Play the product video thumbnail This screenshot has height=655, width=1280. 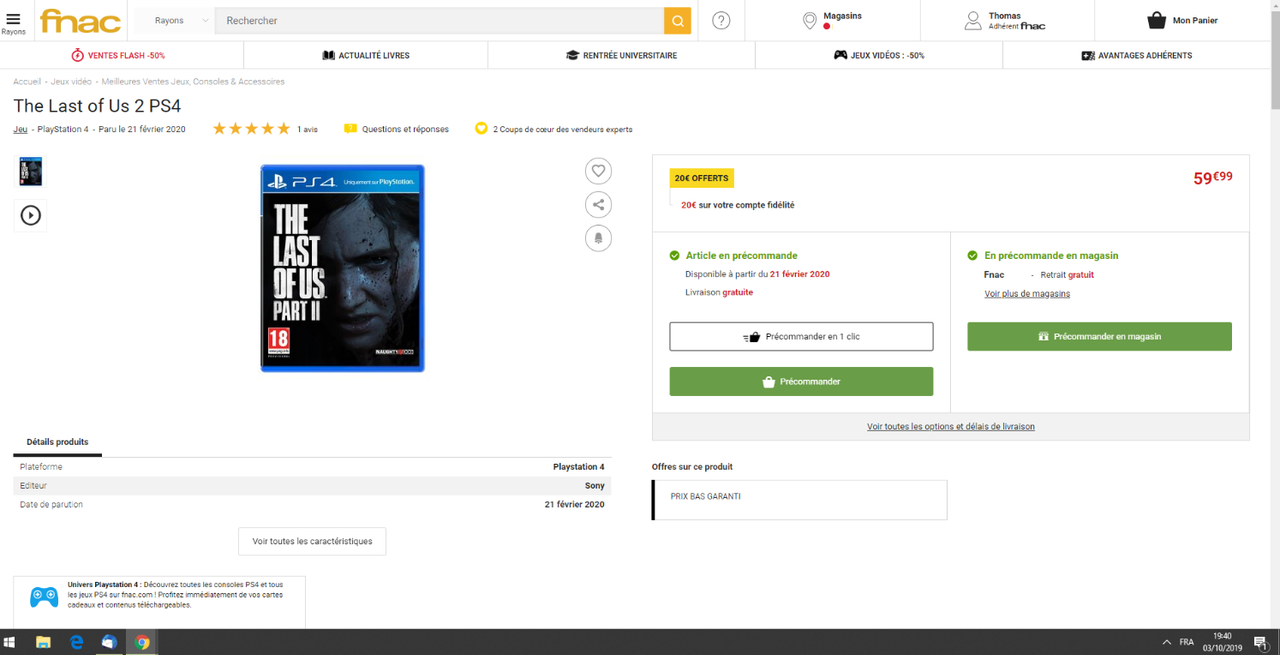pyautogui.click(x=31, y=215)
